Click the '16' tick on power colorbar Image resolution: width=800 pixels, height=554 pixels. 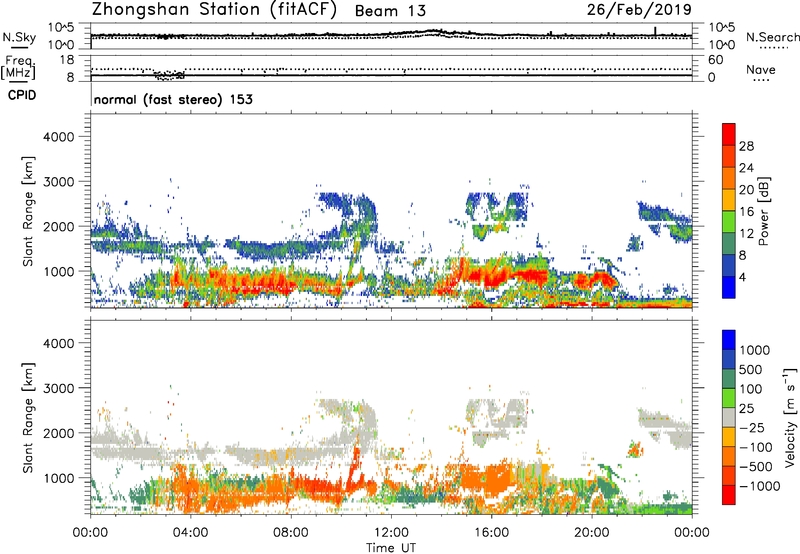(746, 212)
